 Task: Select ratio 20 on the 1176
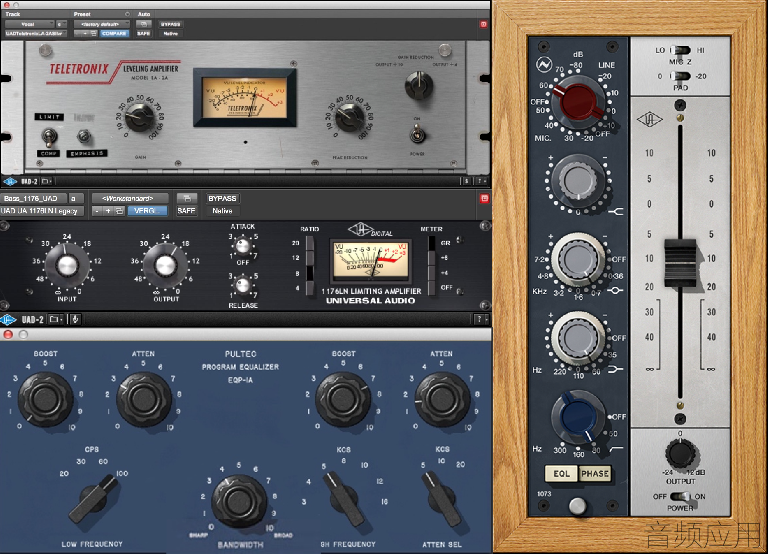pos(310,243)
